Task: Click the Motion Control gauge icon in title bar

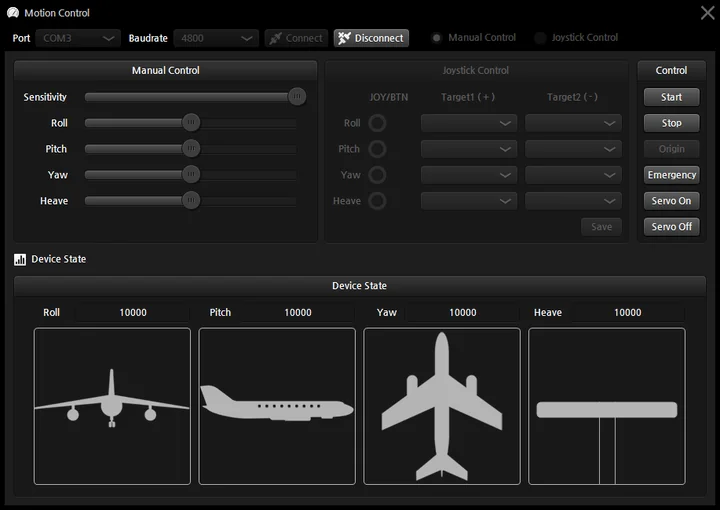Action: [13, 12]
